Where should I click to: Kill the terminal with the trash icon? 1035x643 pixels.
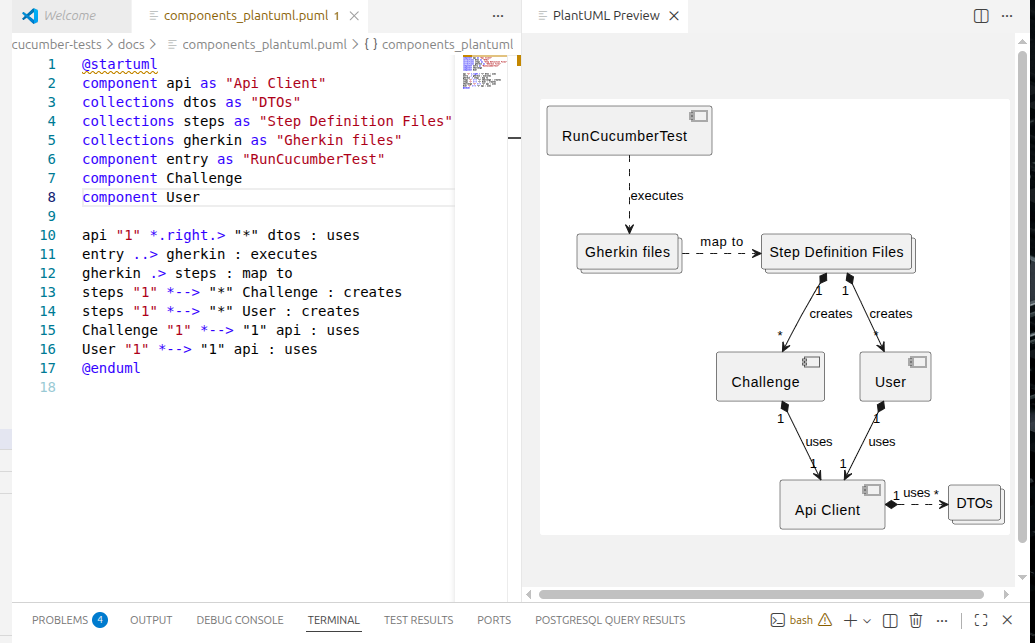(x=915, y=620)
